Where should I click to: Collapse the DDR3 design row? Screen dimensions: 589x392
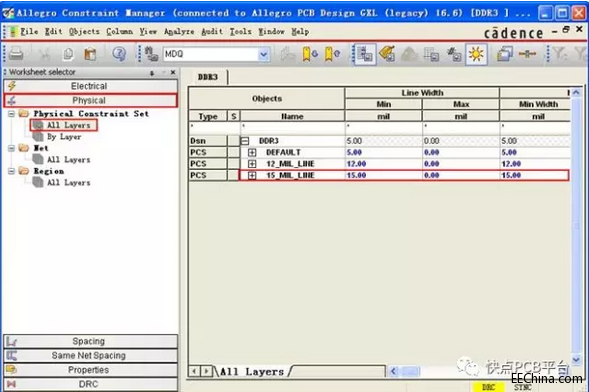click(x=245, y=141)
